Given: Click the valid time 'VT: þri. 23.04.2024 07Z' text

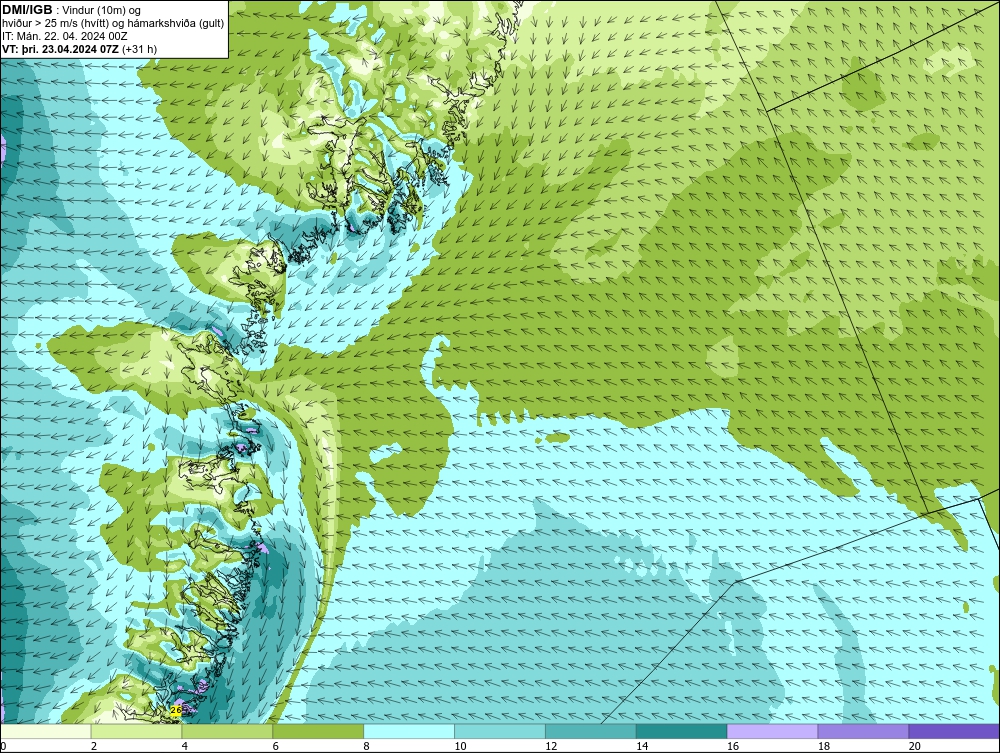Looking at the screenshot, I should point(61,48).
